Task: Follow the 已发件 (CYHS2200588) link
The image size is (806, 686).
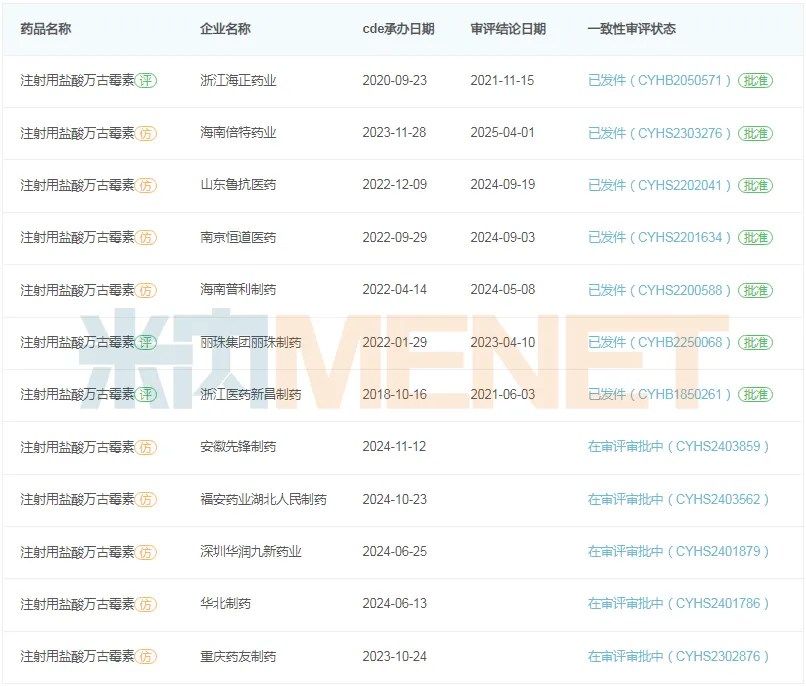Action: [660, 290]
